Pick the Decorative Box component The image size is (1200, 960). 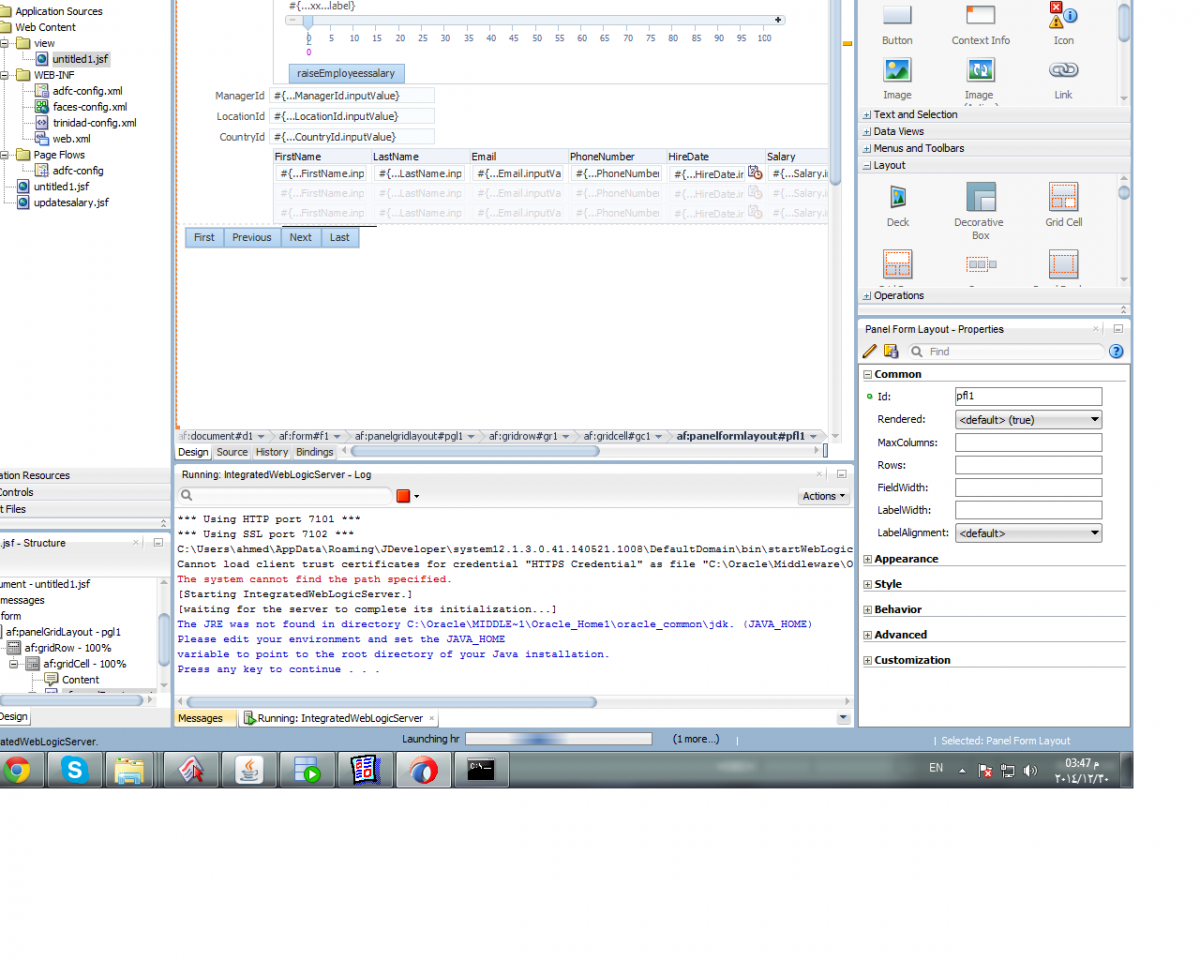tap(980, 198)
